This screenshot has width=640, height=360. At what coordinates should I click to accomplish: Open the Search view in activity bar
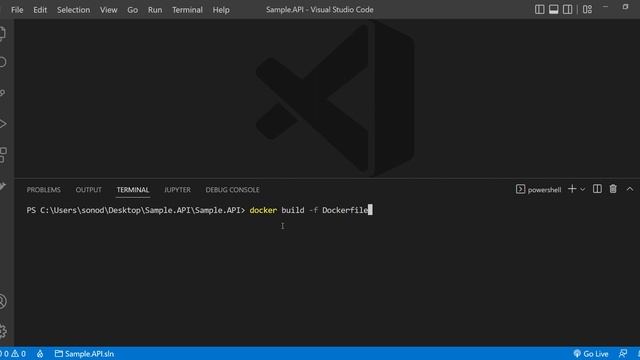[3, 62]
